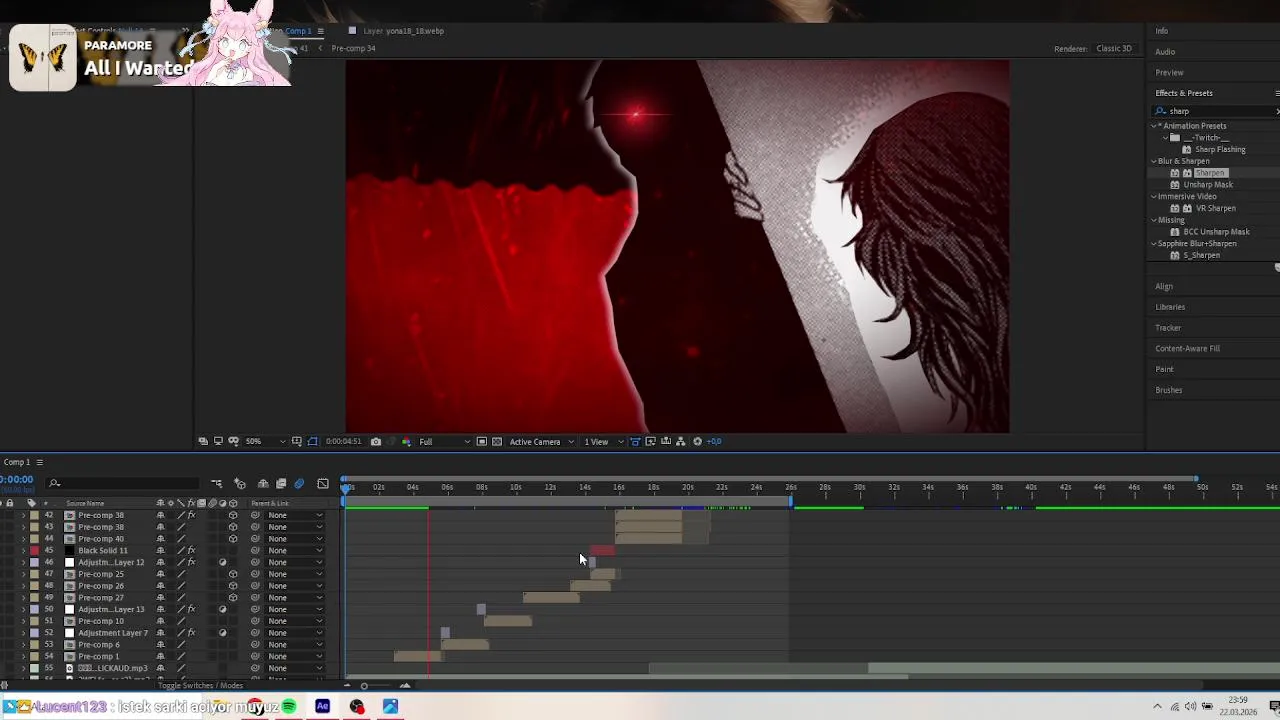Click the Draft 3D icon in timeline header
Image resolution: width=1280 pixels, height=720 pixels.
click(x=240, y=484)
